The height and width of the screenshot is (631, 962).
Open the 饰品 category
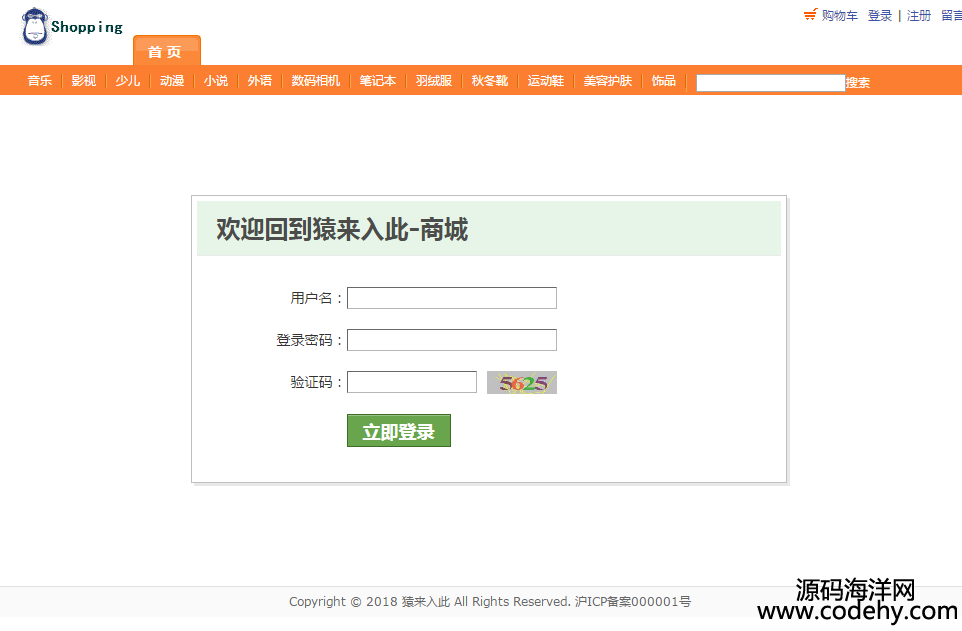pyautogui.click(x=663, y=81)
